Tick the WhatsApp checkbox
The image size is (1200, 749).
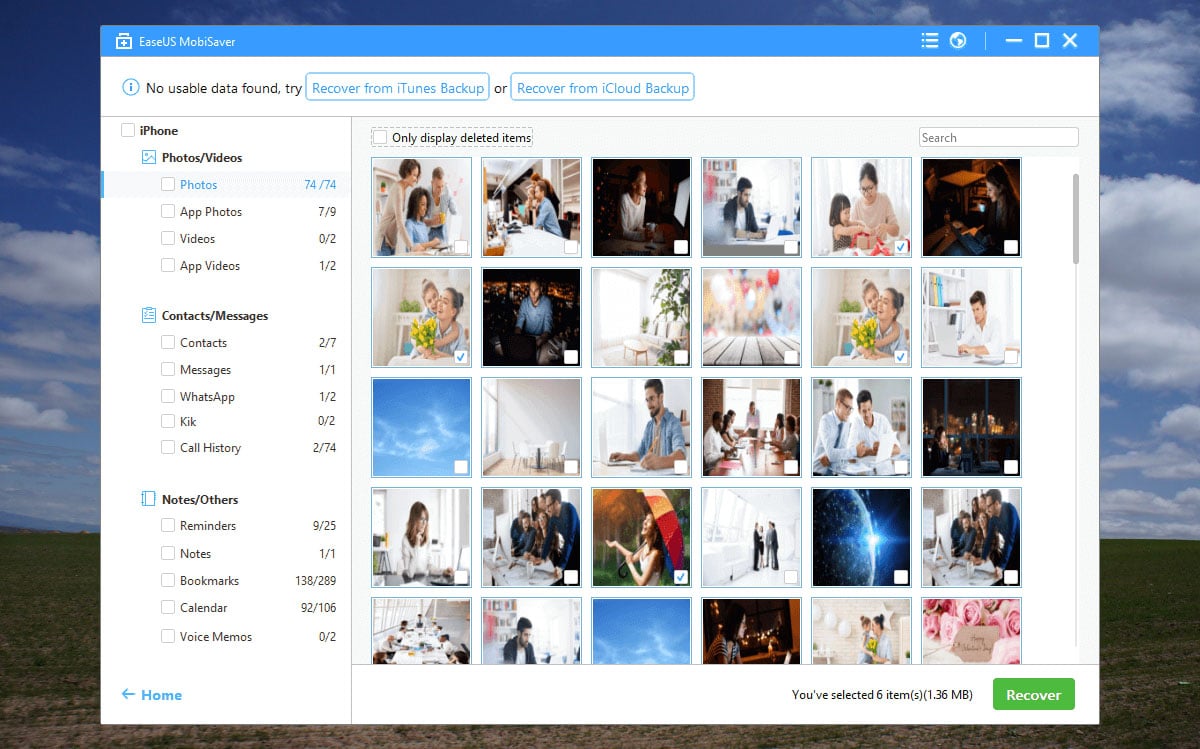pos(168,396)
